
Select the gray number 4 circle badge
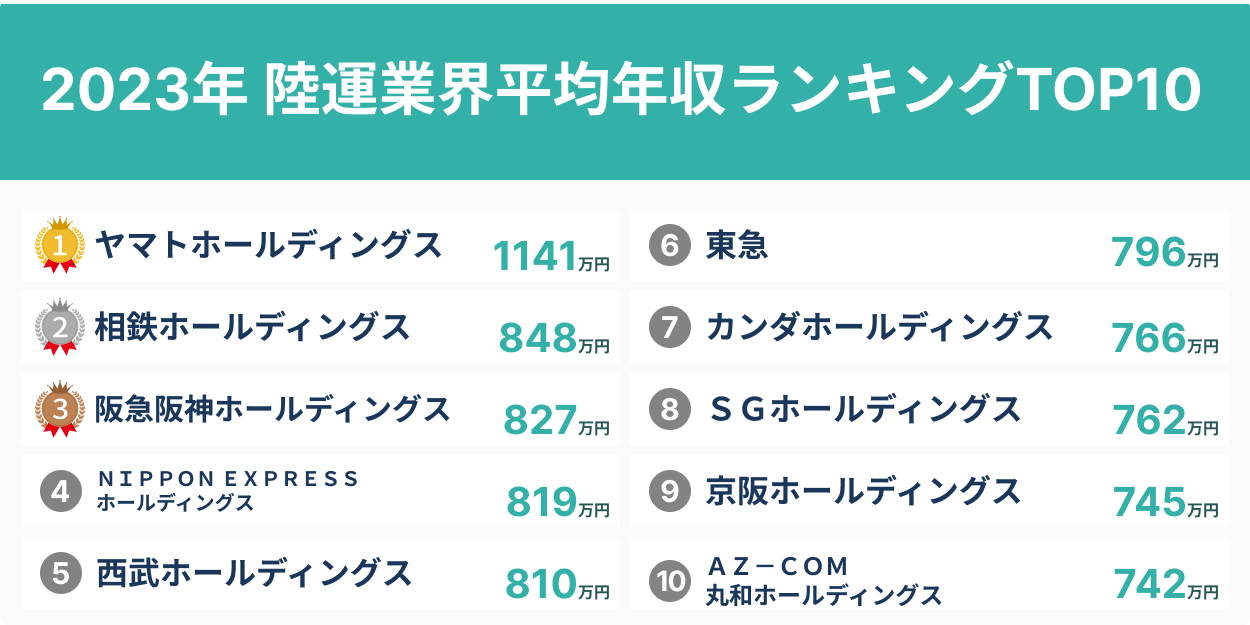tap(60, 492)
